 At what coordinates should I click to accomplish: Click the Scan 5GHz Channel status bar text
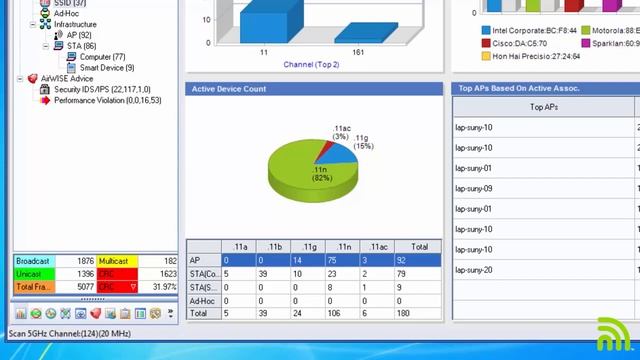[x=70, y=333]
